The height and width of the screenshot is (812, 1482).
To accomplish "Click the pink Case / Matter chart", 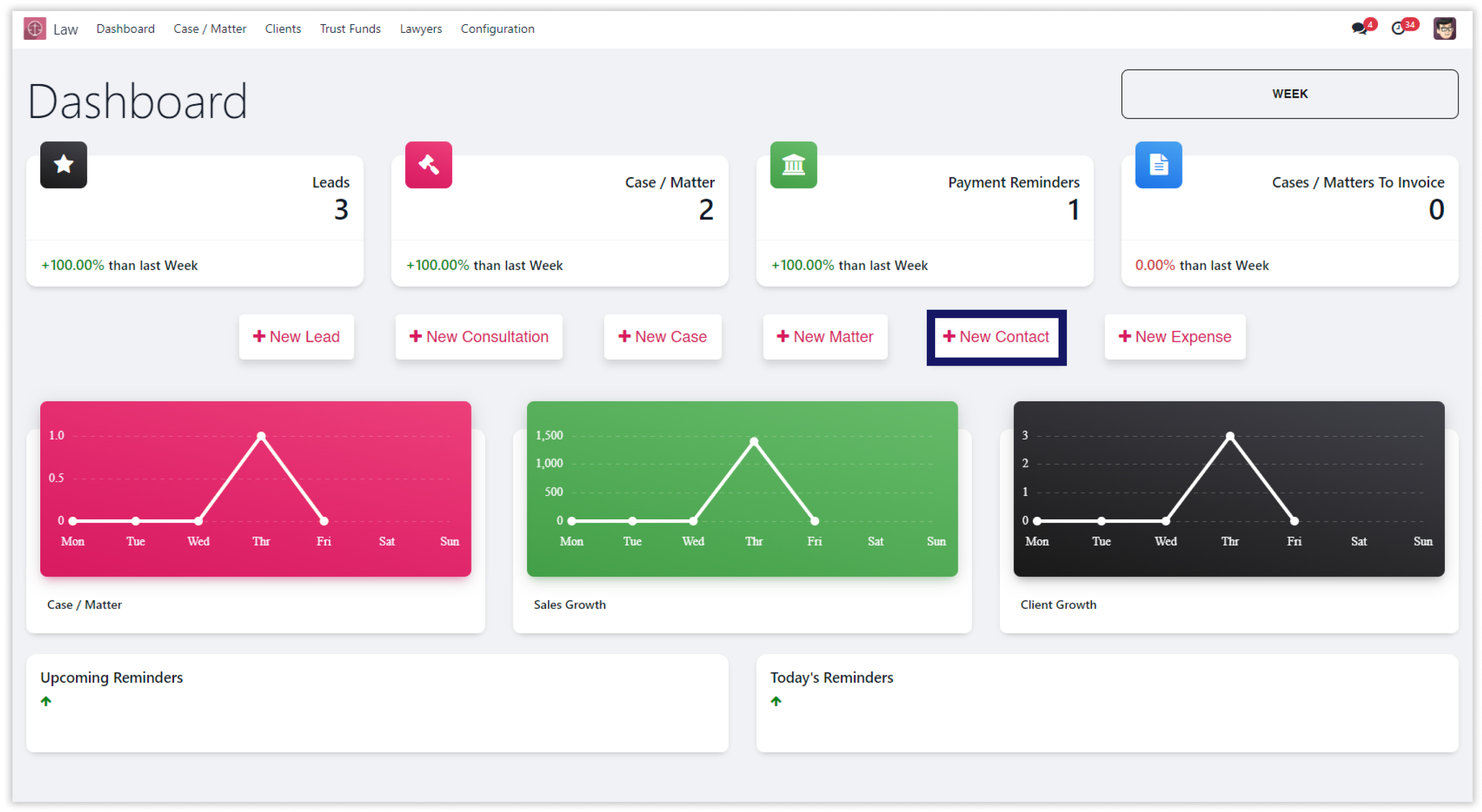I will [256, 489].
